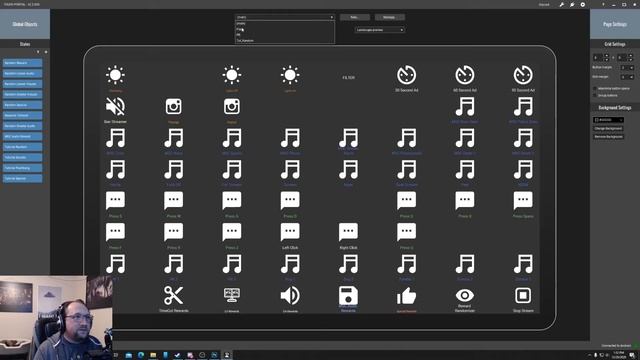Open the Landscape preview dropdown
The height and width of the screenshot is (360, 640).
coord(379,30)
